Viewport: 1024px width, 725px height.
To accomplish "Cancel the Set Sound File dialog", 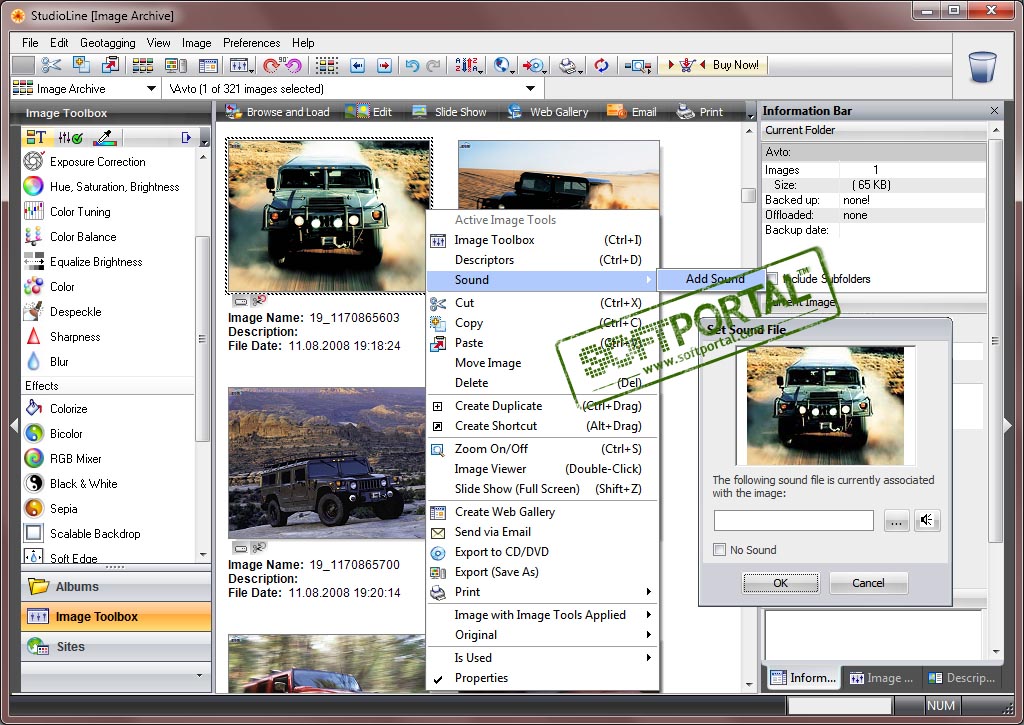I will tap(868, 583).
